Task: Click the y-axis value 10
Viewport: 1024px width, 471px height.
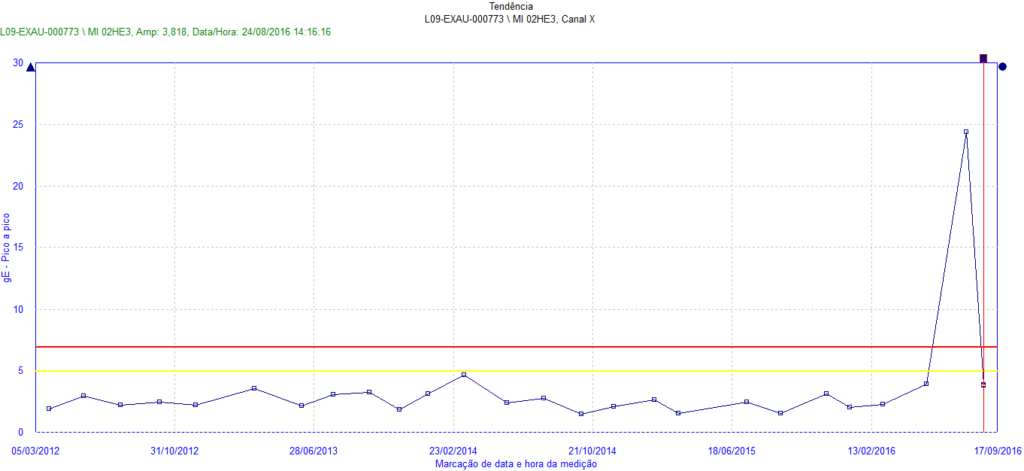Action: [18, 309]
